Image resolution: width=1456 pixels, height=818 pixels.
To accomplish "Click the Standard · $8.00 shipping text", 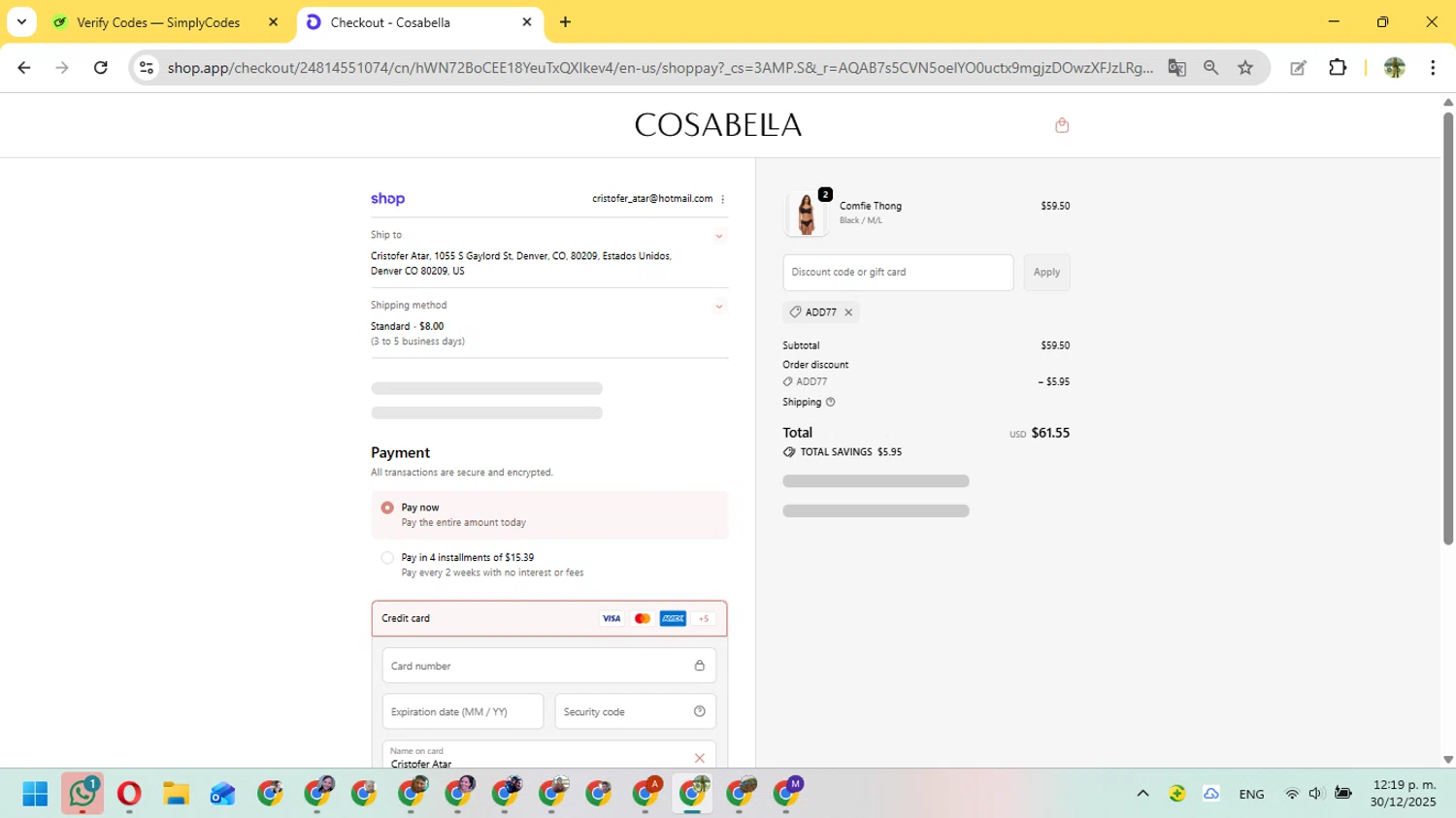I will pos(407,327).
